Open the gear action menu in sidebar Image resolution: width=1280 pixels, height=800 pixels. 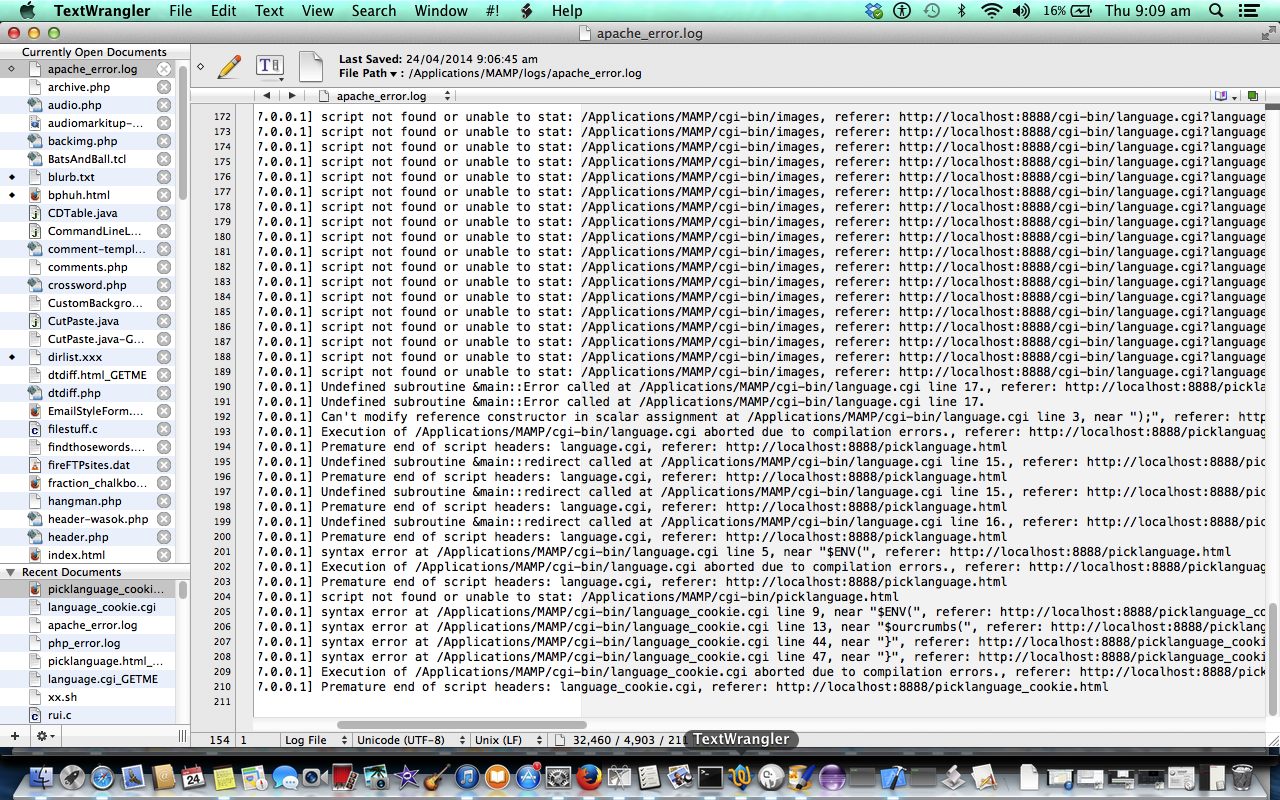point(45,736)
